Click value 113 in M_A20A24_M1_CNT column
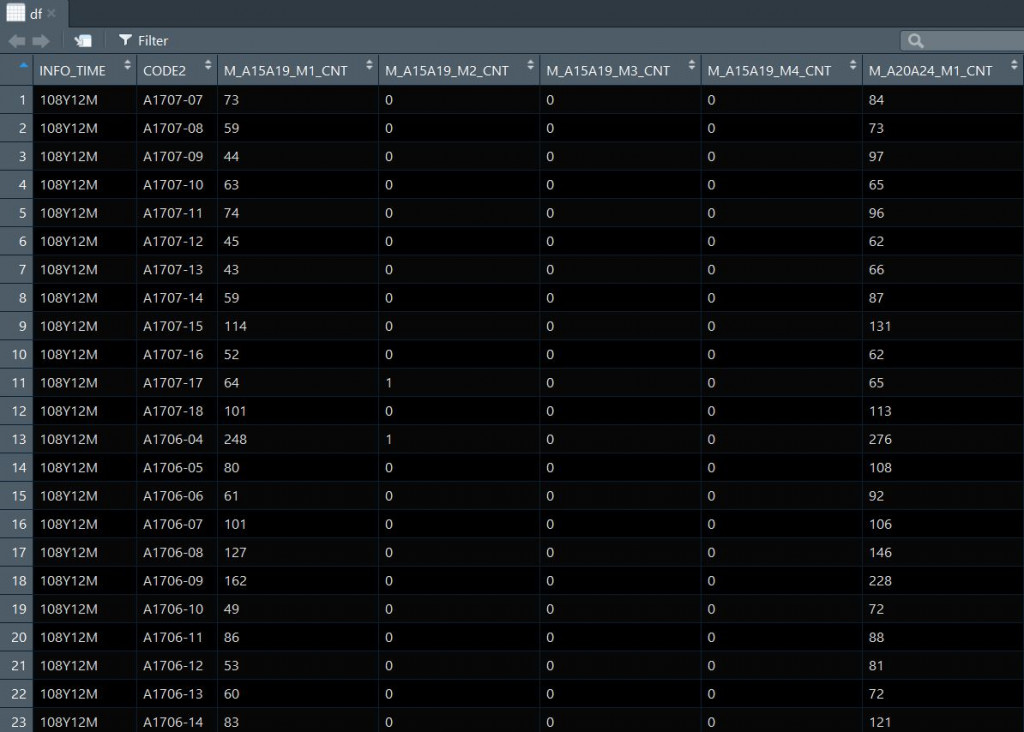The width and height of the screenshot is (1024, 732). tap(880, 411)
